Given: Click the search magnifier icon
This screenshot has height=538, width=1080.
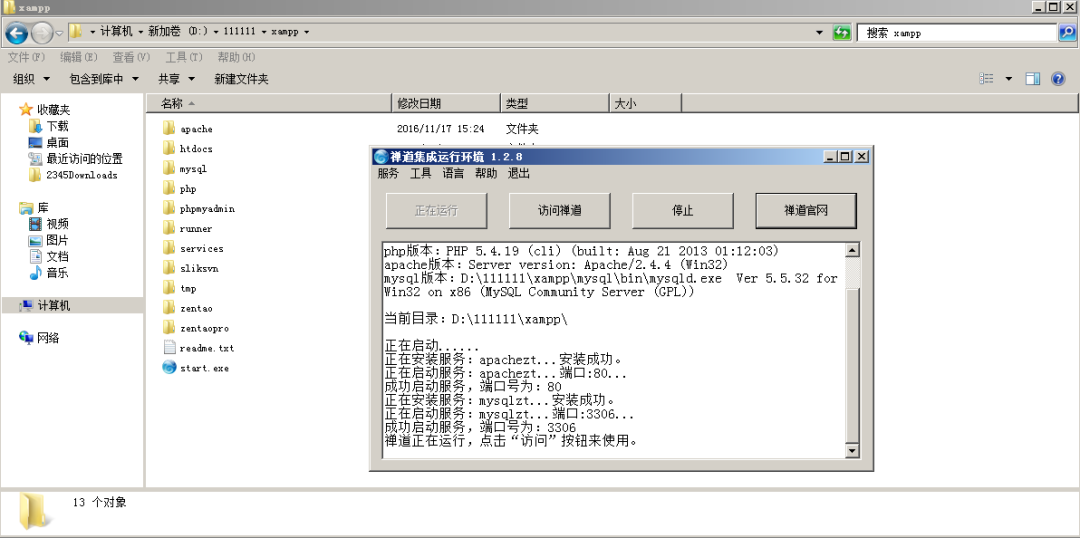Looking at the screenshot, I should (x=1066, y=32).
